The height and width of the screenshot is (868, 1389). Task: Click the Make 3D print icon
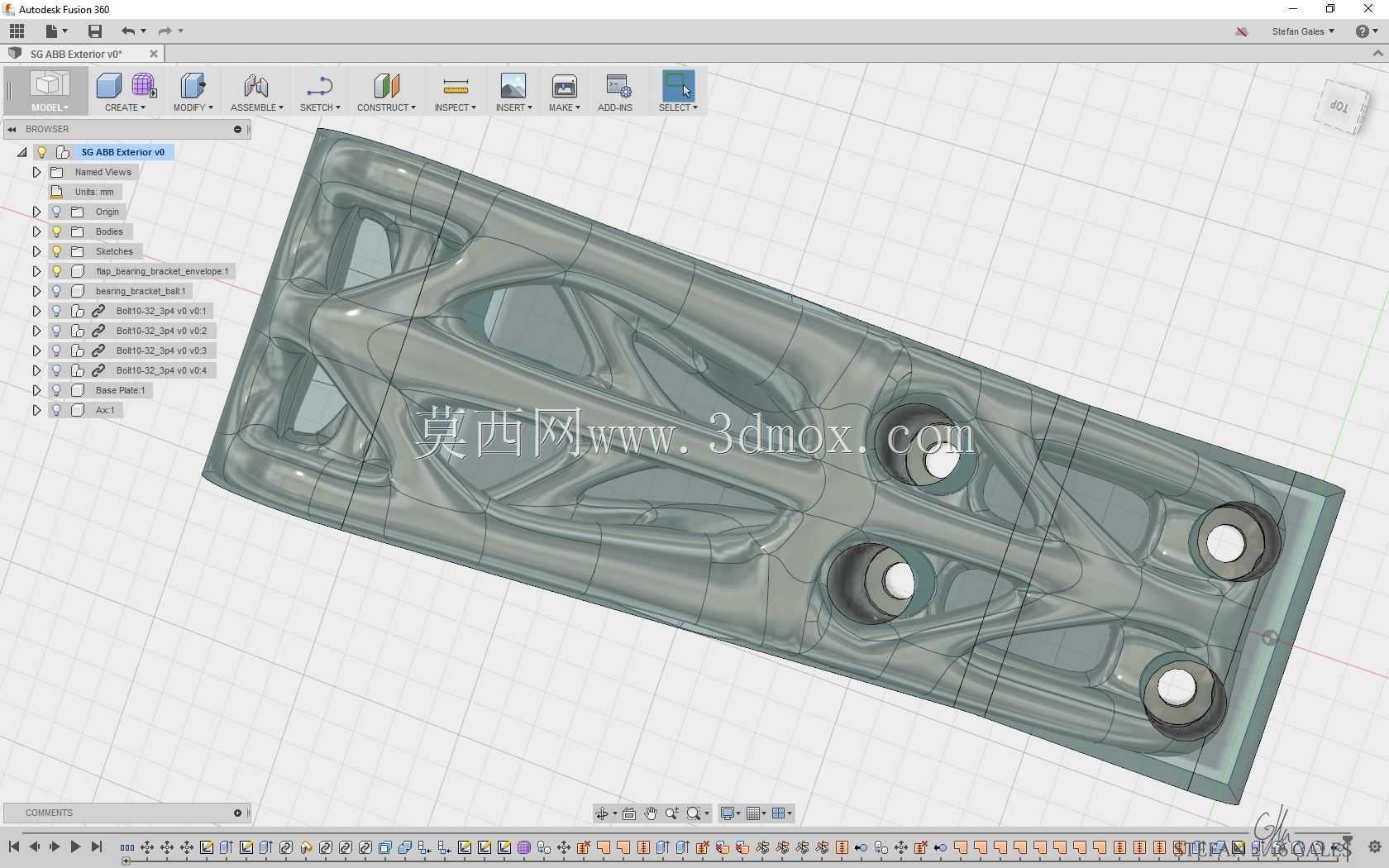pyautogui.click(x=565, y=86)
